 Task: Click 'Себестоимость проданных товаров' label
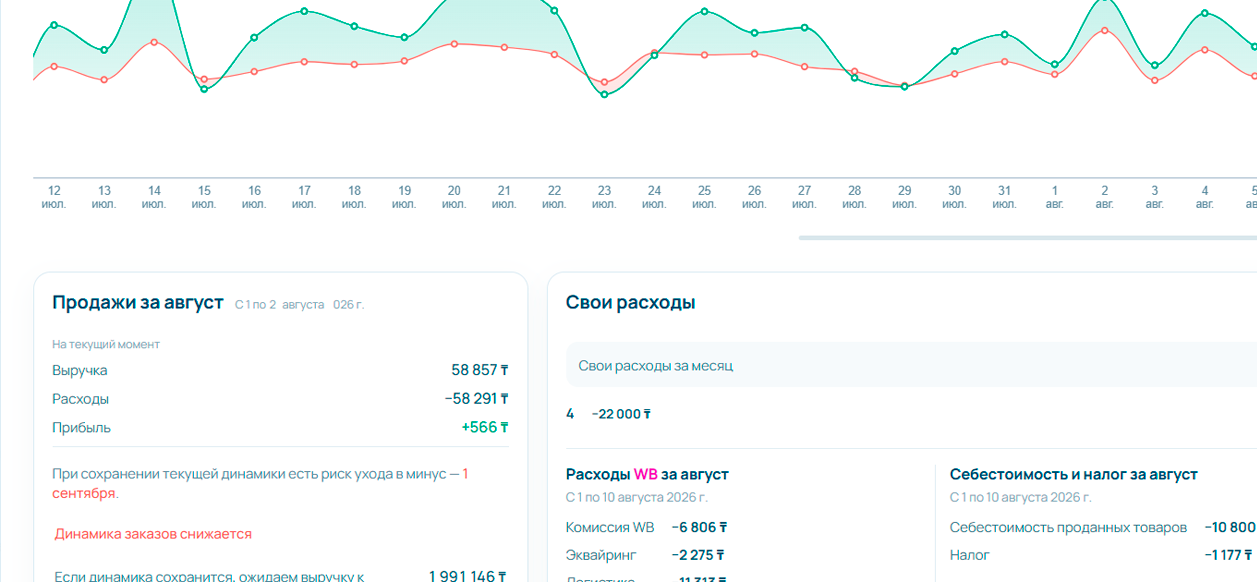[x=1068, y=527]
